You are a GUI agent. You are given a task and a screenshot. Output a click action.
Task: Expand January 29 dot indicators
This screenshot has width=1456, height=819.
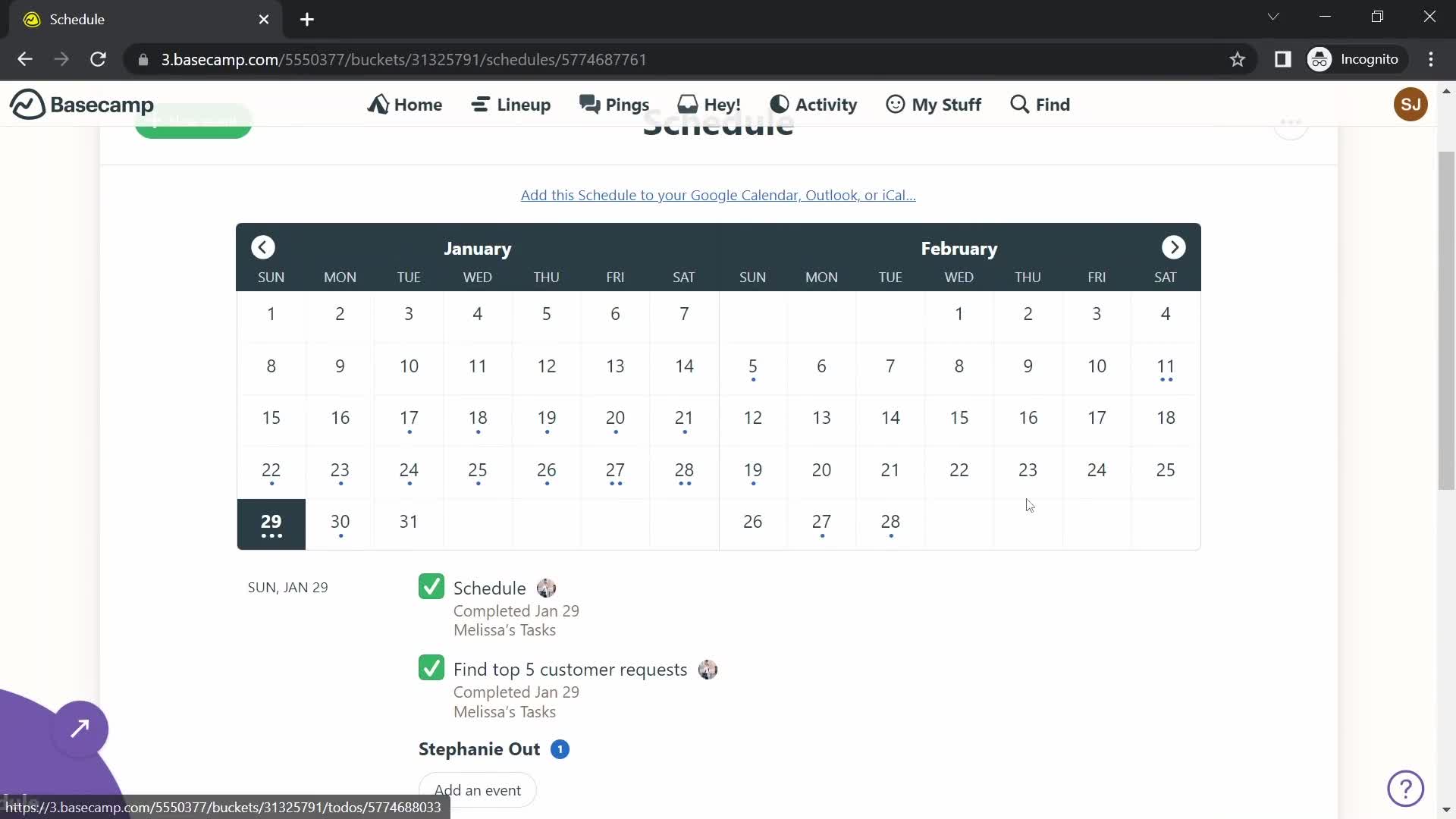tap(271, 538)
